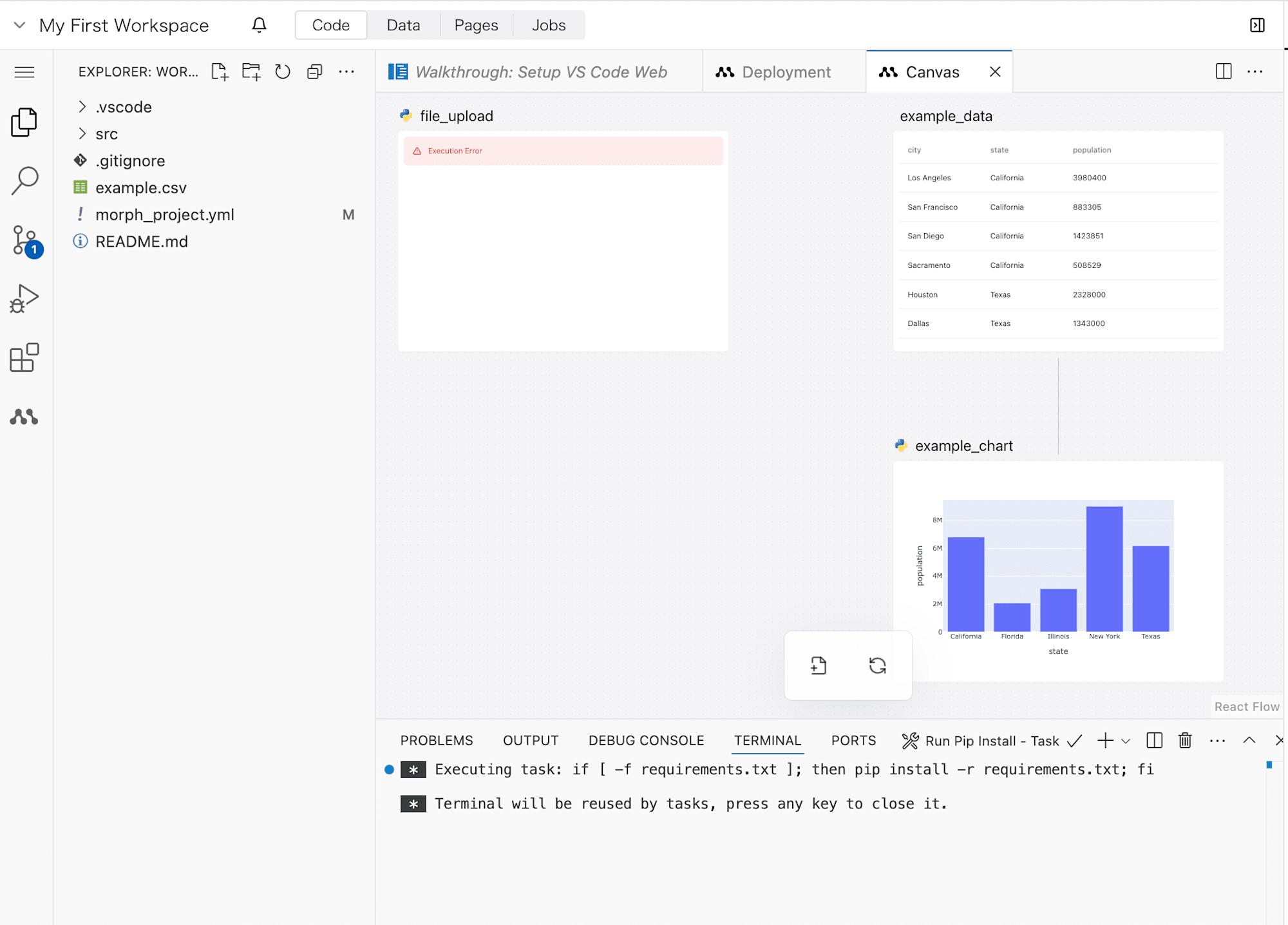Collapse all folders in Explorer
This screenshot has height=925, width=1288.
[314, 72]
